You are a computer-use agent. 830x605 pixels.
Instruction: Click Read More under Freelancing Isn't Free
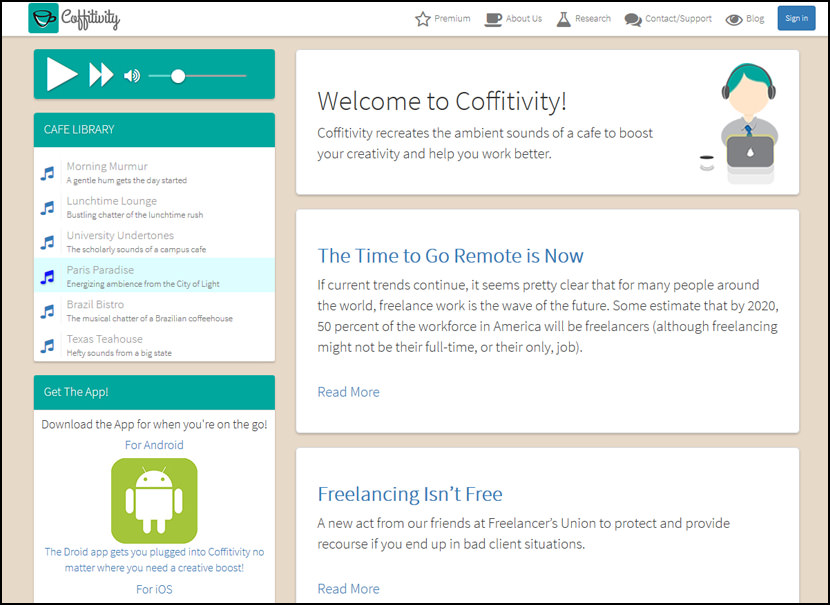click(348, 589)
